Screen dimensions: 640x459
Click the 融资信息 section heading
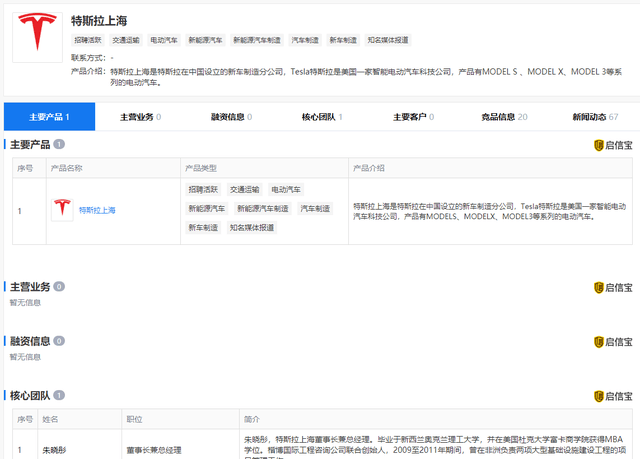pos(30,341)
